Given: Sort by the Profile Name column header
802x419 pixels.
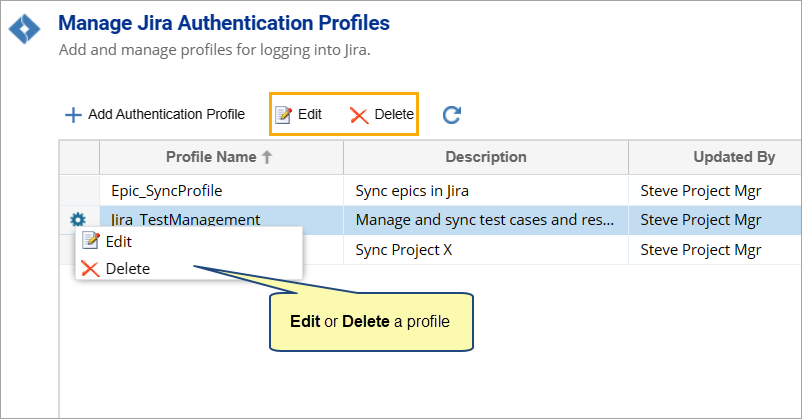Looking at the screenshot, I should click(221, 157).
